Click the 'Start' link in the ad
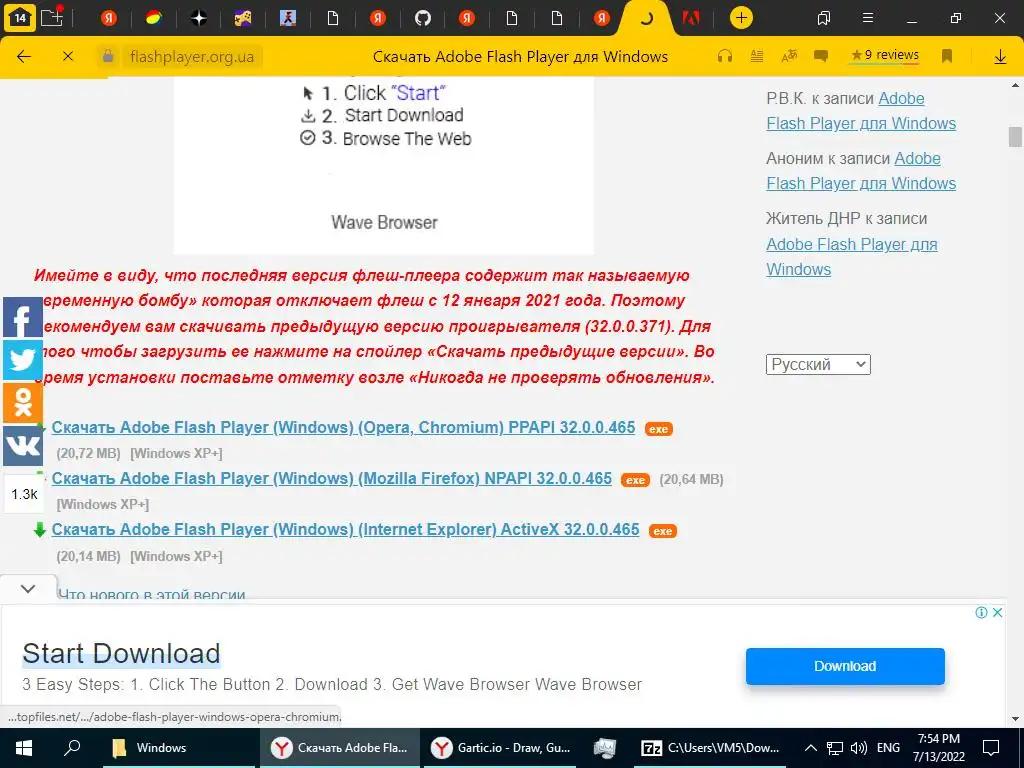Screen dimensions: 1024x768 pyautogui.click(x=418, y=93)
